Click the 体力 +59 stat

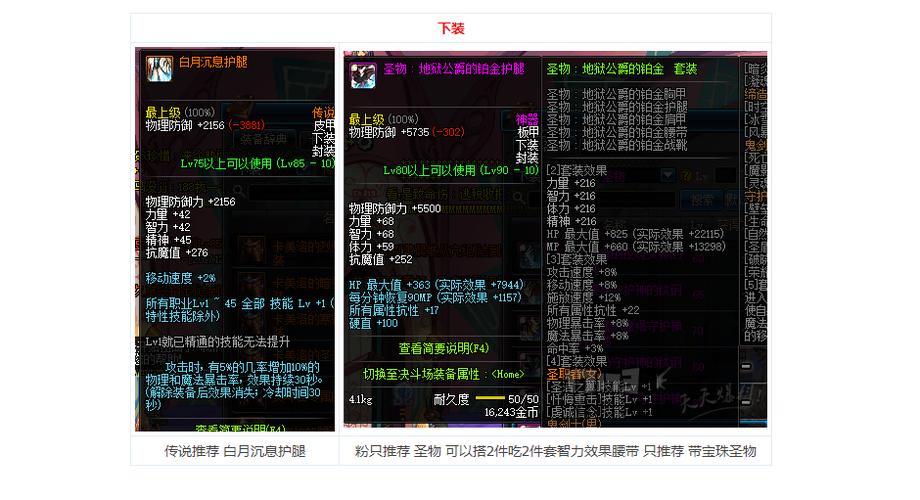click(x=371, y=246)
